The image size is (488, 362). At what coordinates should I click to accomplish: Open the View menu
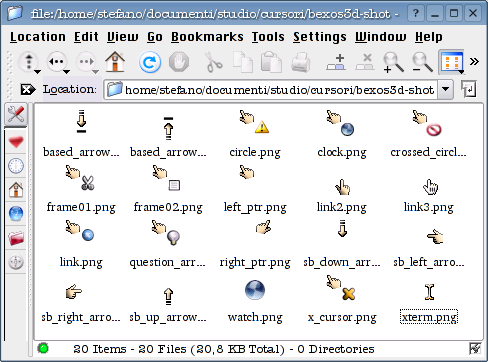pos(122,37)
